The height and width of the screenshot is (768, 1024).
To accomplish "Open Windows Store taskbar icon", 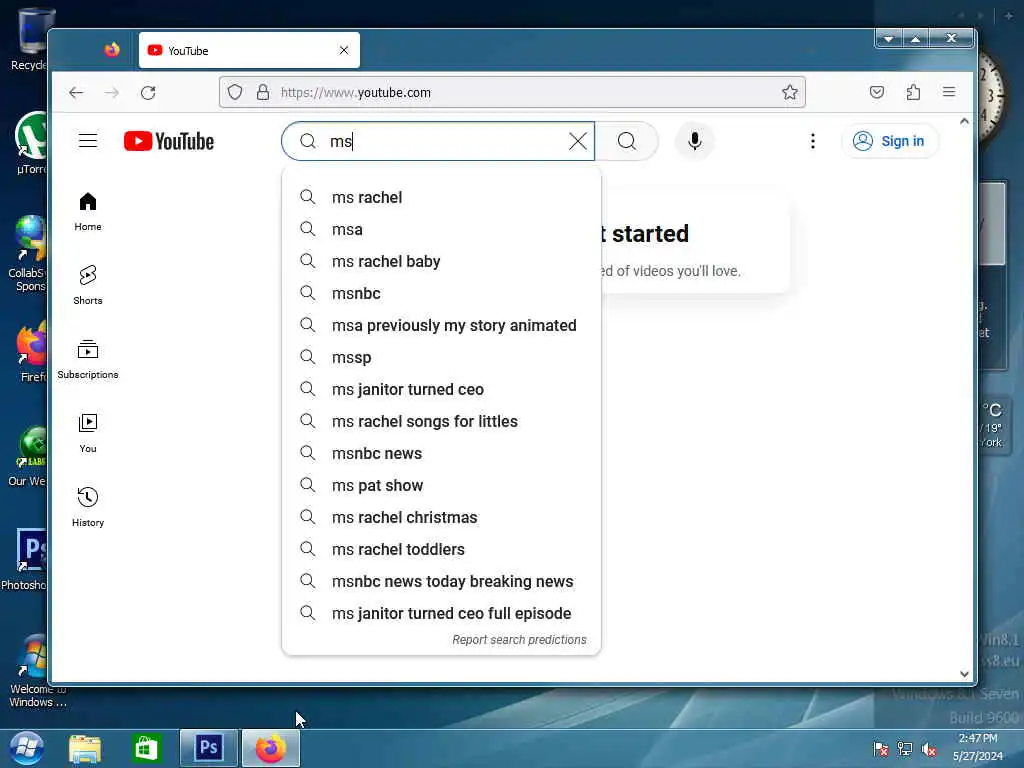I will point(146,748).
